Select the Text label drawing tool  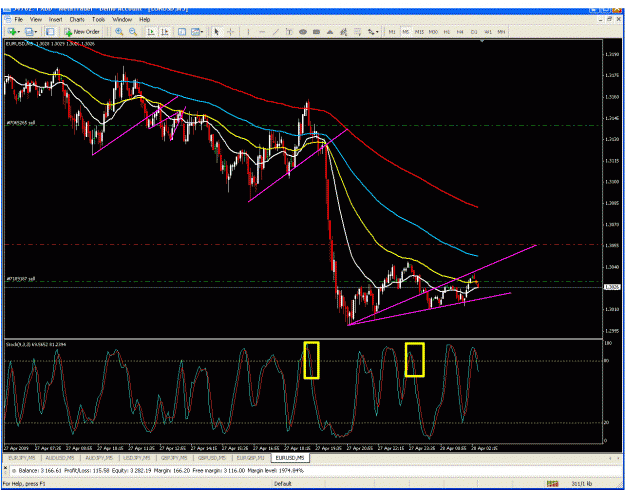pyautogui.click(x=289, y=32)
